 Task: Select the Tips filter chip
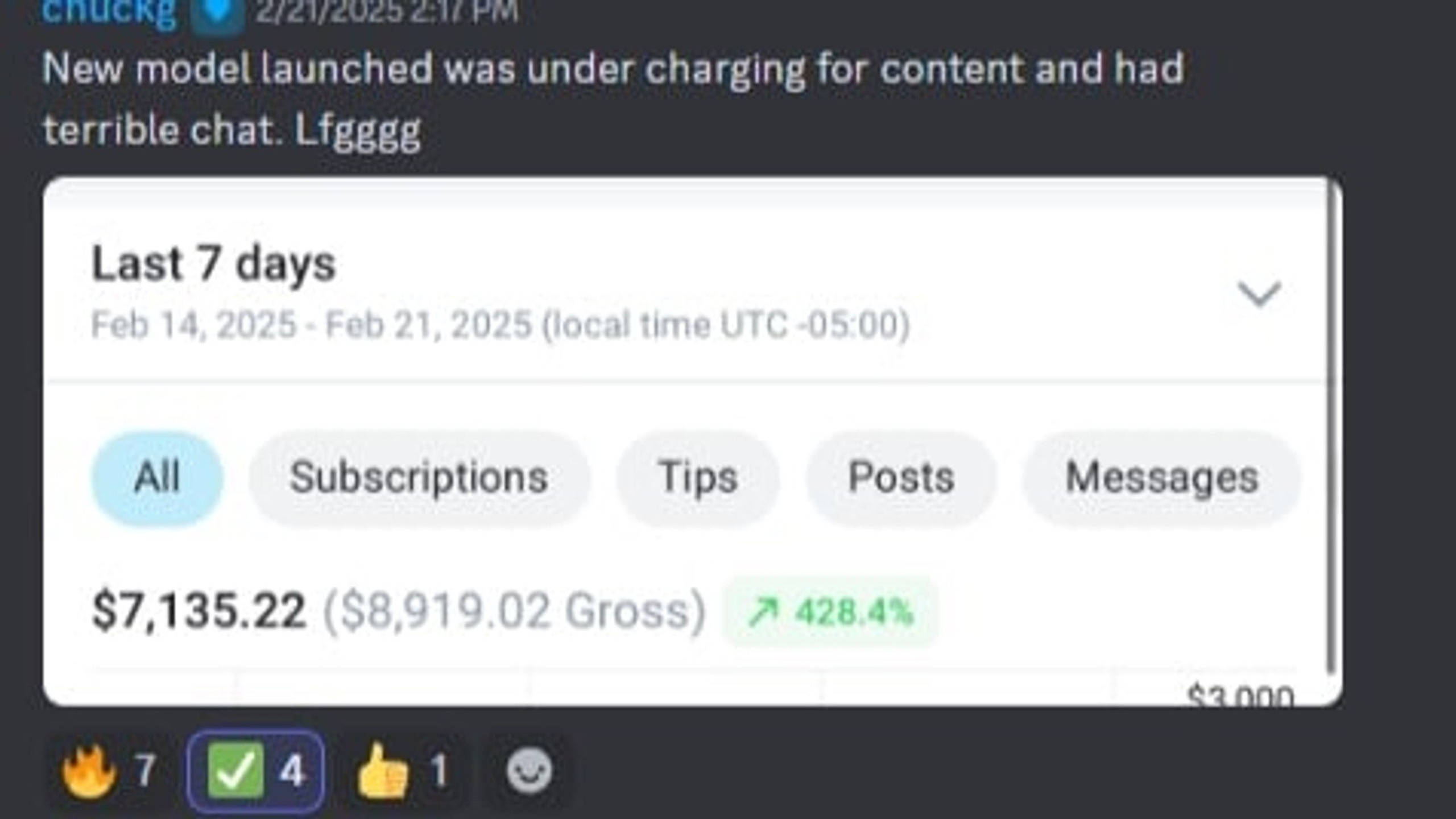pyautogui.click(x=698, y=477)
